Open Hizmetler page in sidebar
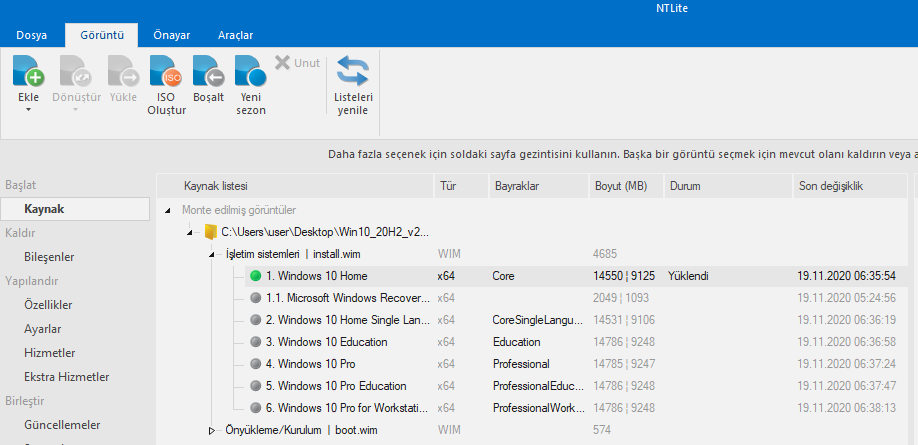This screenshot has height=445, width=918. pos(50,353)
